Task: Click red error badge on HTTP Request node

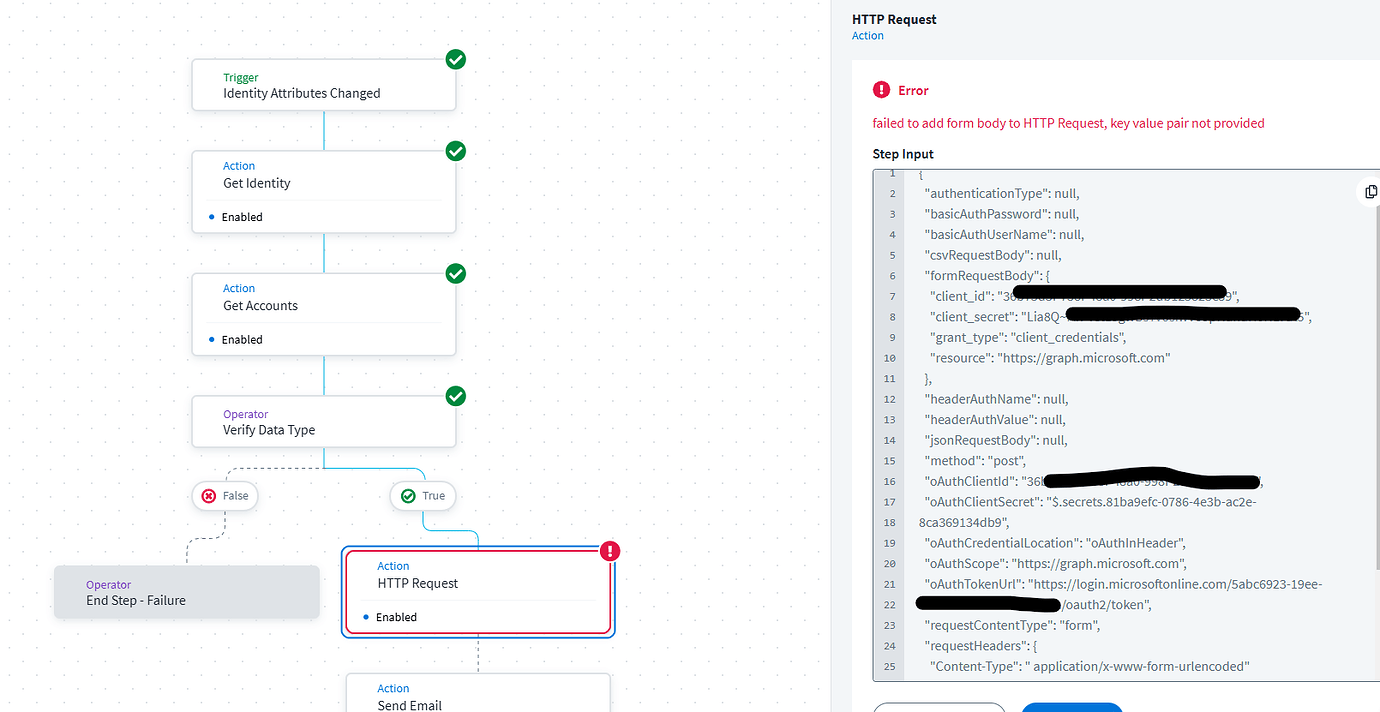Action: coord(610,550)
